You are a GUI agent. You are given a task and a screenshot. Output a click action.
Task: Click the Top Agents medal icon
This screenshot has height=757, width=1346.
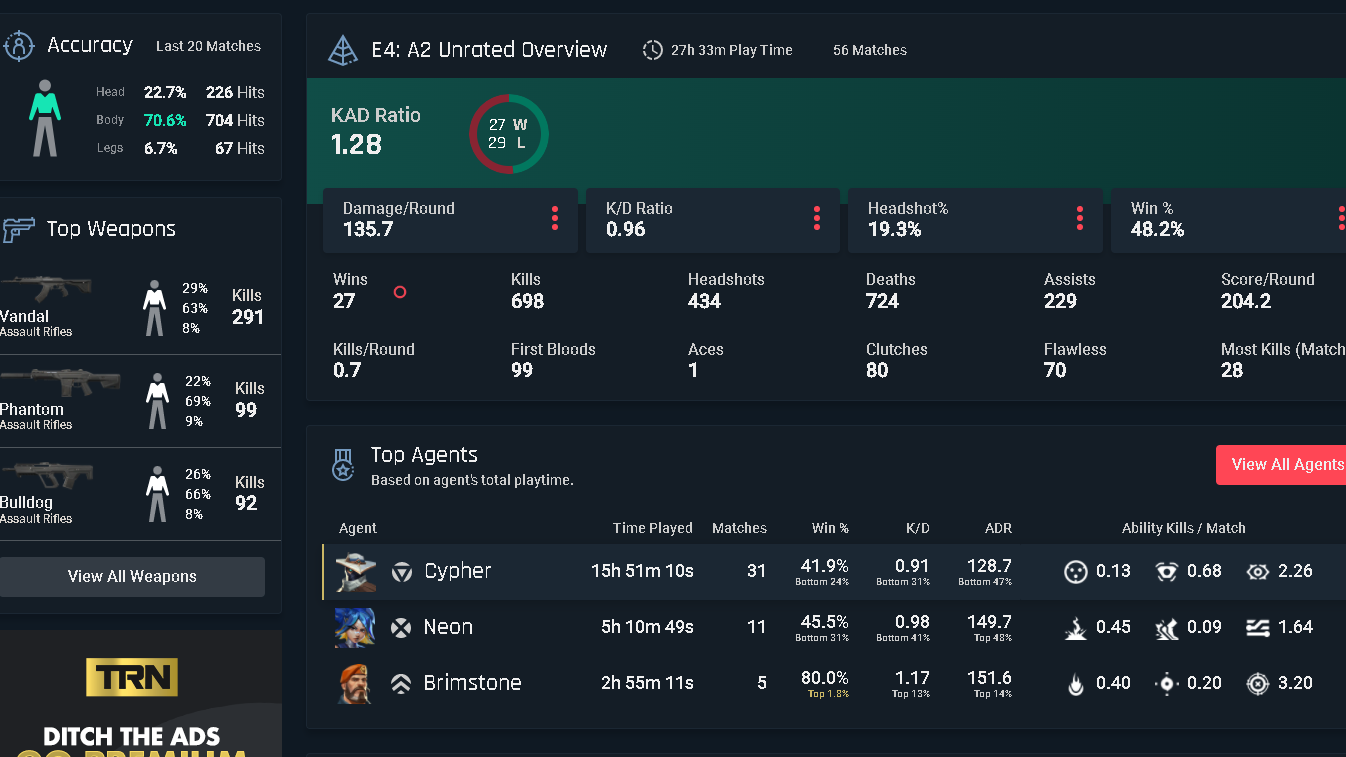click(343, 465)
